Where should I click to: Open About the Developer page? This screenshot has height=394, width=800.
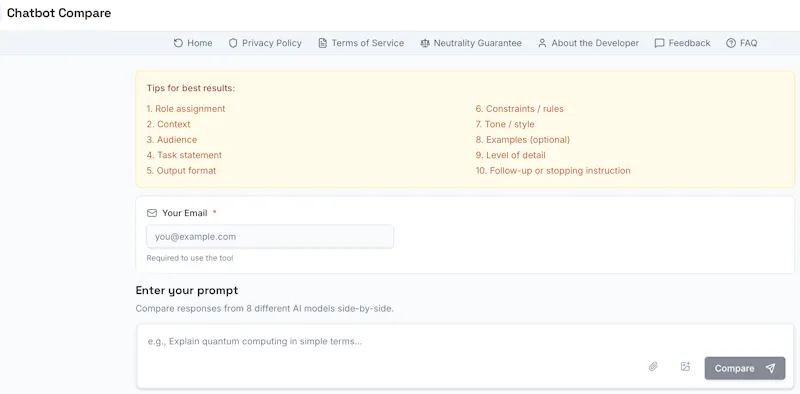tap(588, 43)
